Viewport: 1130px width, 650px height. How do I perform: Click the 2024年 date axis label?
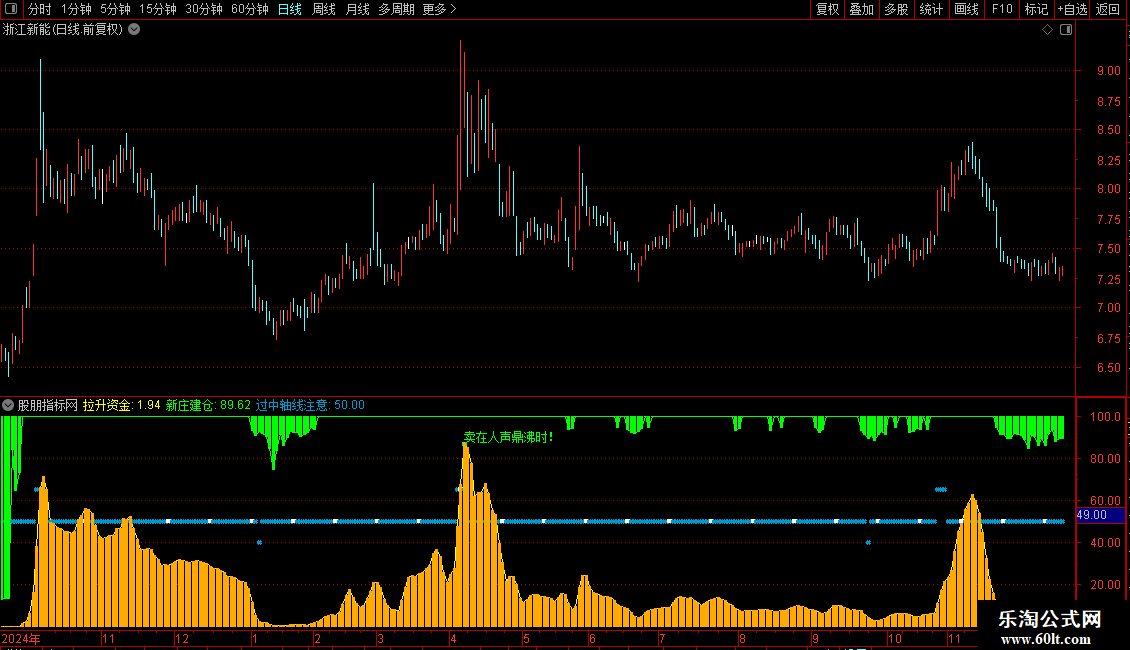[21, 638]
